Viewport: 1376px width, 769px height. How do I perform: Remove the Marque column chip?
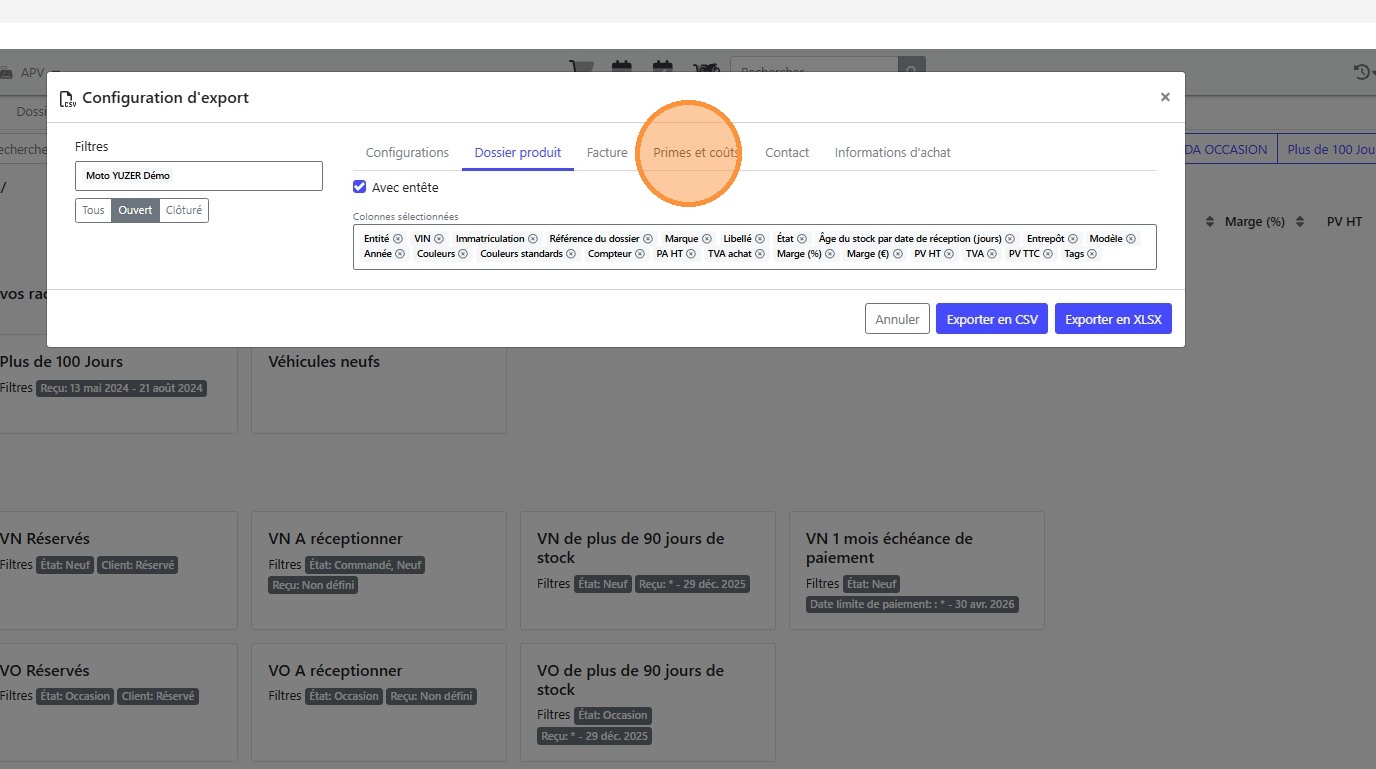[707, 239]
